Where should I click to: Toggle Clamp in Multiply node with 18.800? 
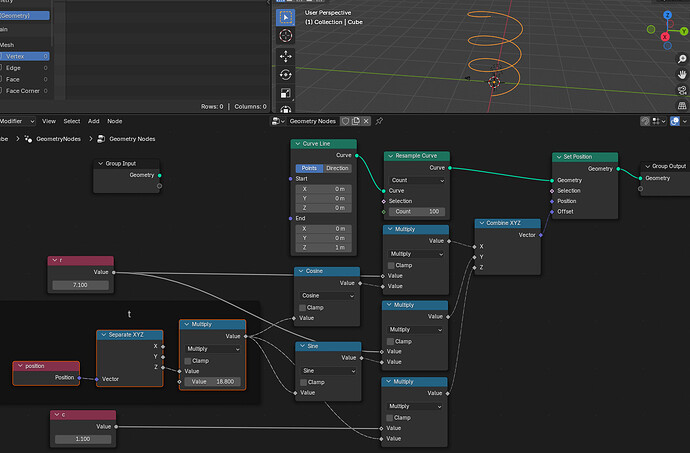click(x=188, y=361)
